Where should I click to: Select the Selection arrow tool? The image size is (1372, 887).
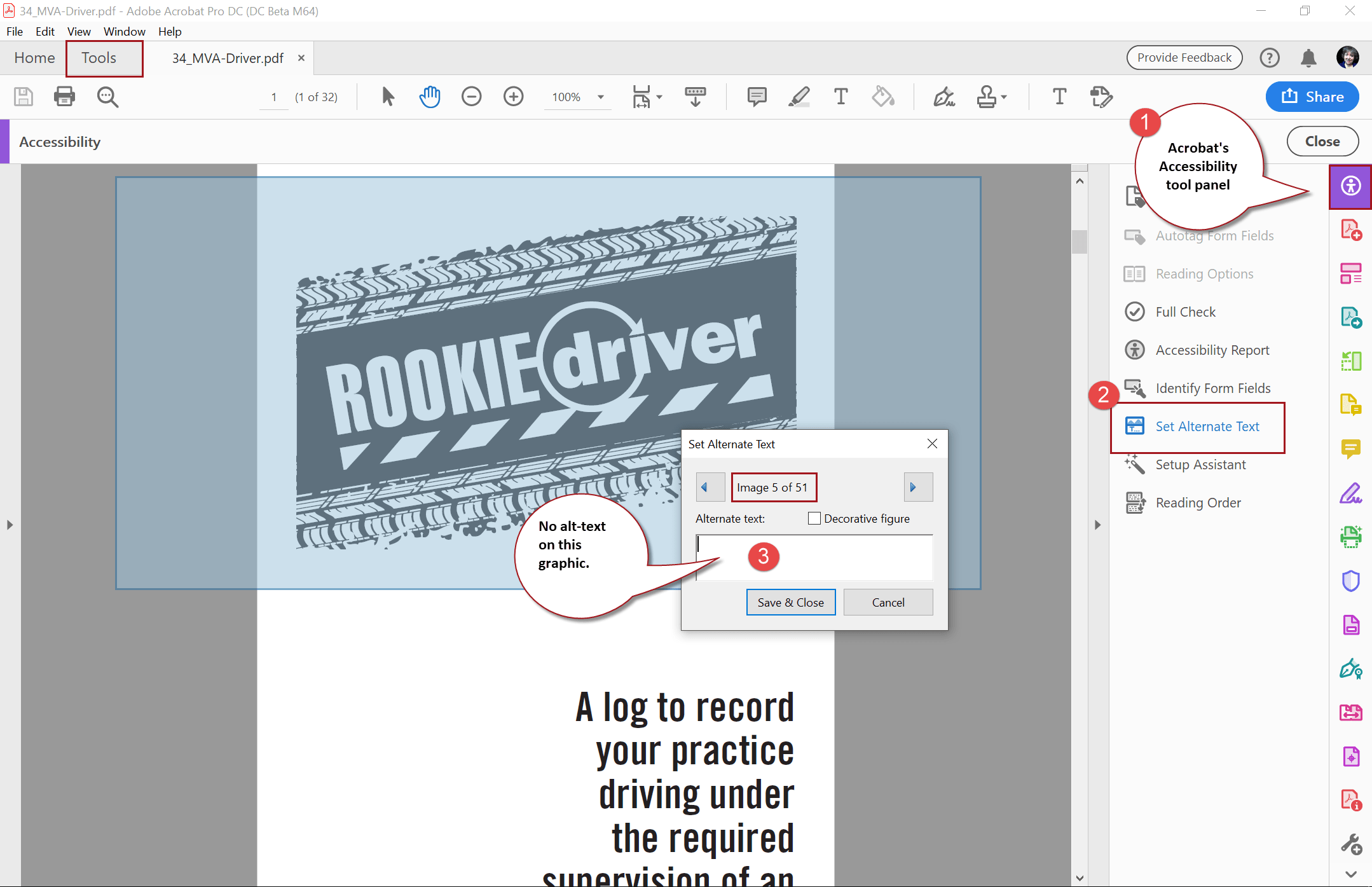coord(387,97)
